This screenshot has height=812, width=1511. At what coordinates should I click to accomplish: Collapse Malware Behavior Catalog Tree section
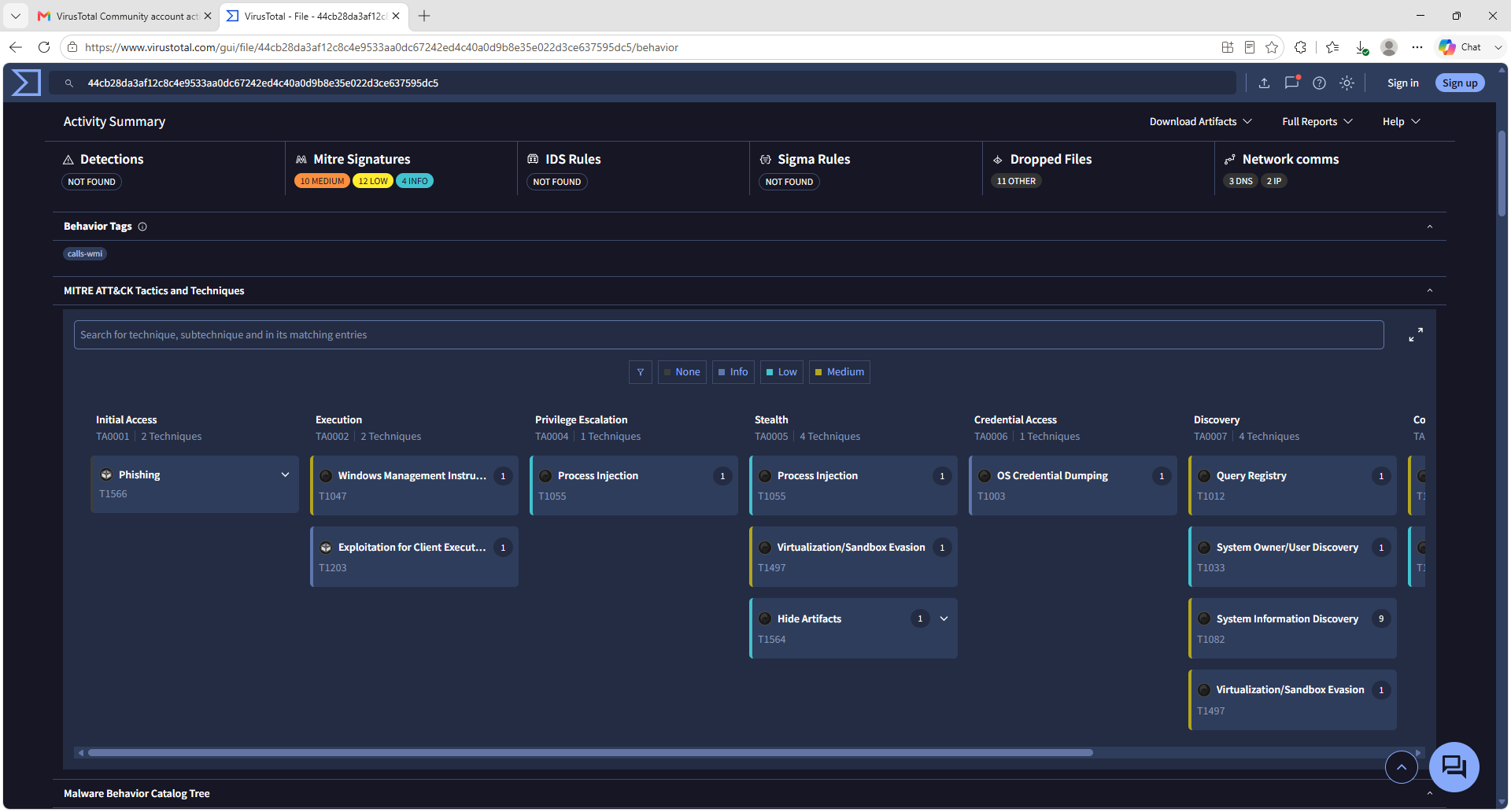(1429, 794)
